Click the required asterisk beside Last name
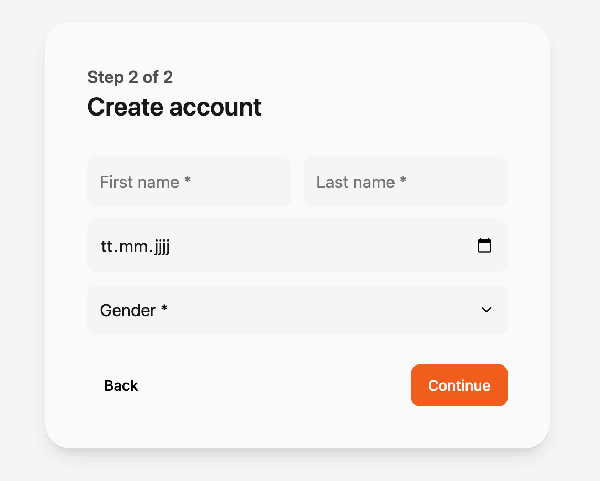 tap(403, 182)
